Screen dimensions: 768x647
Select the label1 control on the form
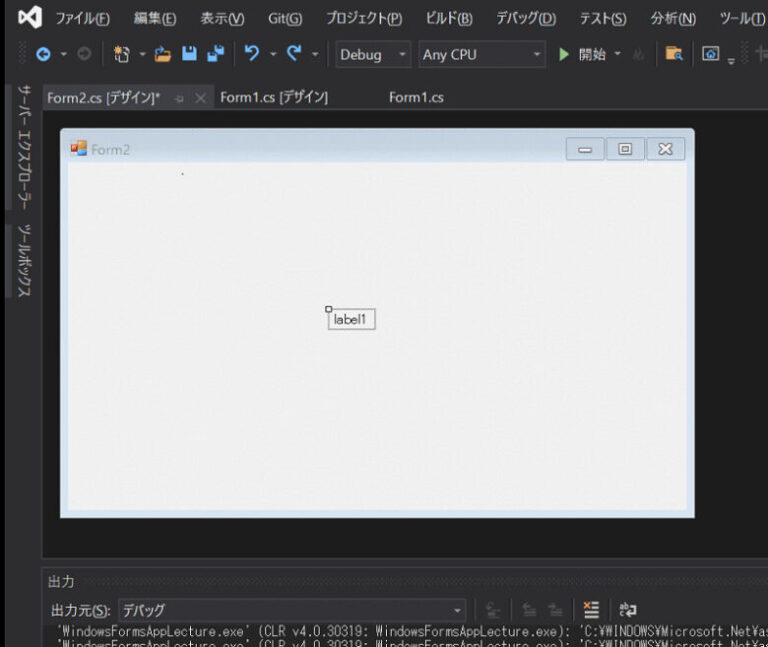[x=352, y=319]
